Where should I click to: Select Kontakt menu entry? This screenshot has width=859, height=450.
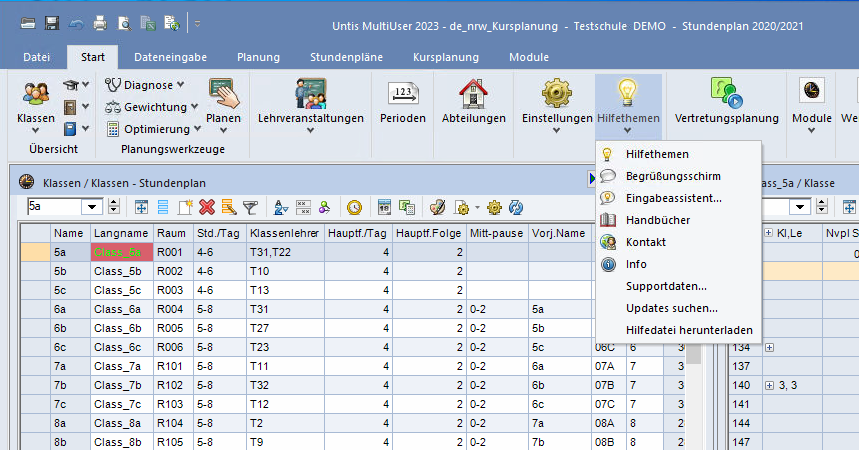(x=678, y=242)
